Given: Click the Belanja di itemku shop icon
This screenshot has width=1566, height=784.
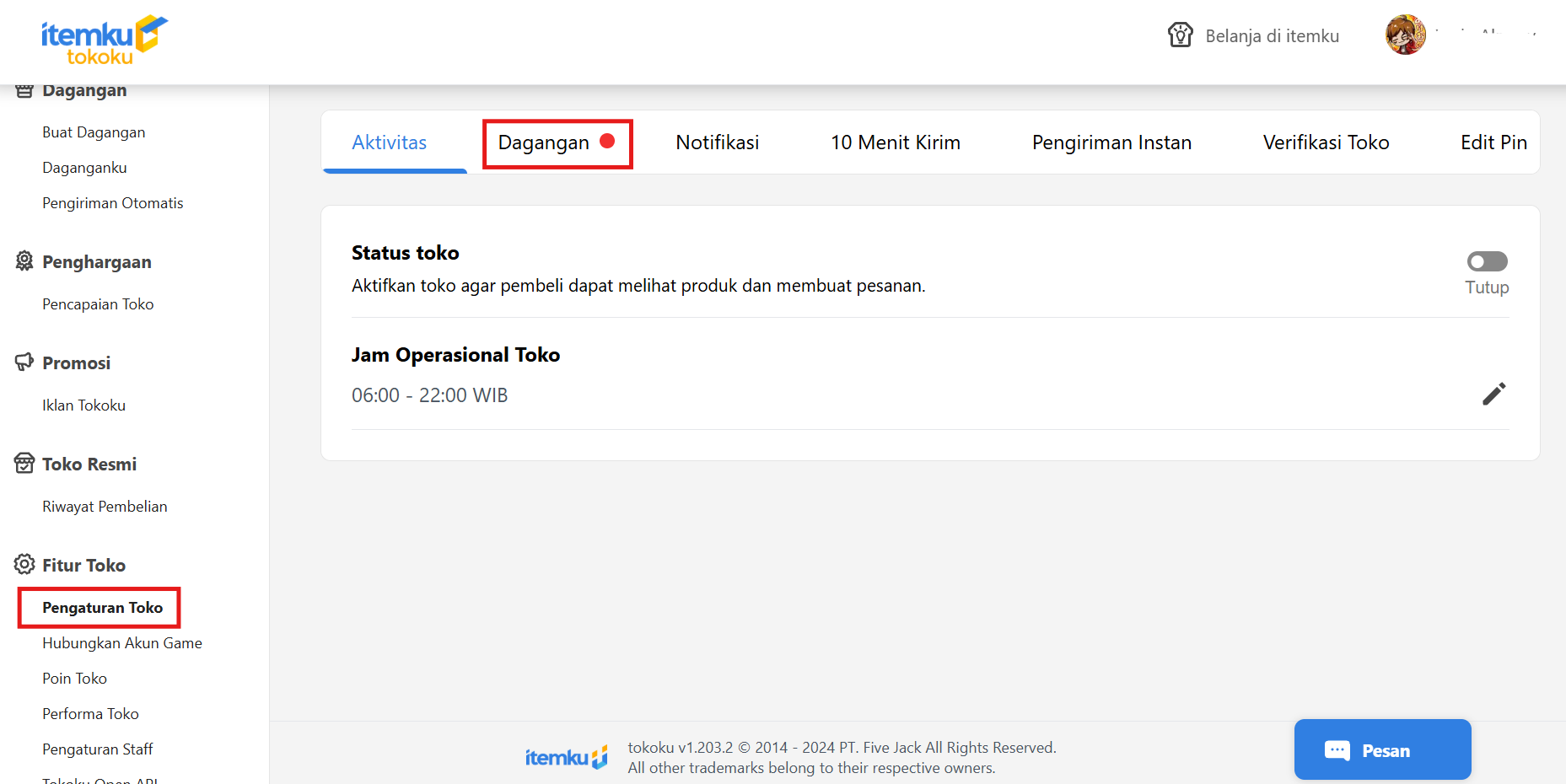Looking at the screenshot, I should pos(1180,35).
